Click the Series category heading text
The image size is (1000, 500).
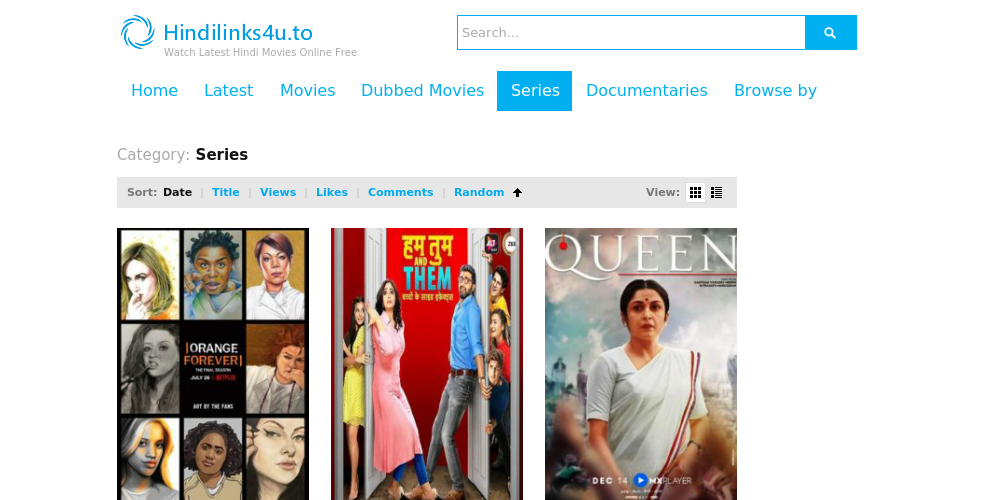pos(222,155)
